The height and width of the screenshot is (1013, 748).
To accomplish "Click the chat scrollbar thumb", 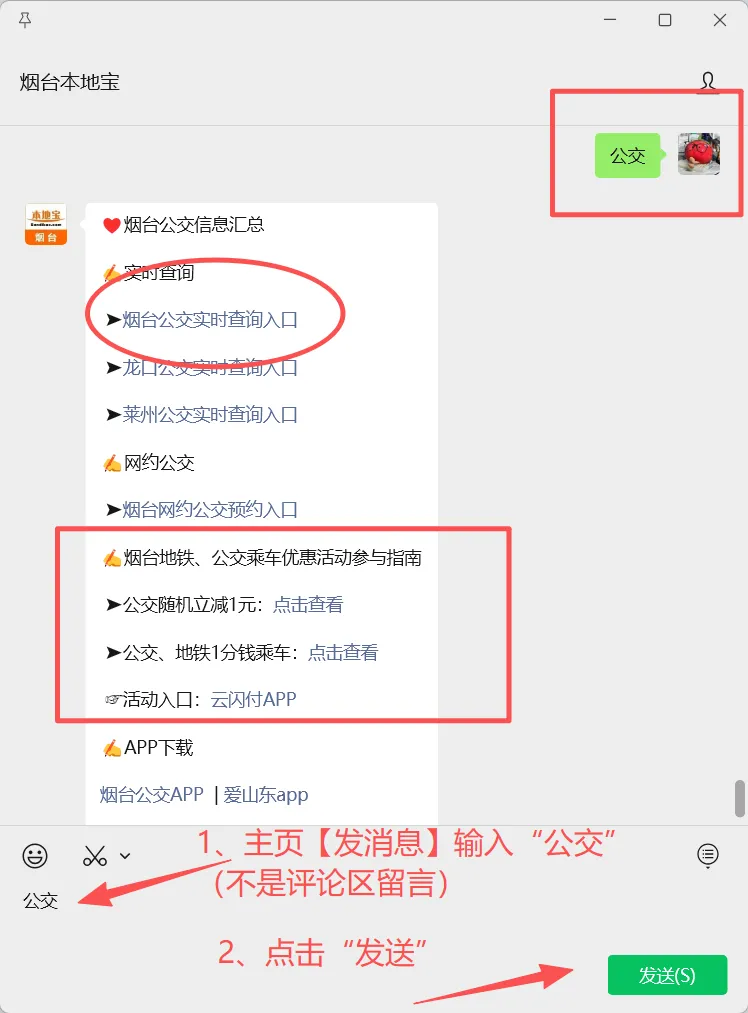I will click(740, 799).
